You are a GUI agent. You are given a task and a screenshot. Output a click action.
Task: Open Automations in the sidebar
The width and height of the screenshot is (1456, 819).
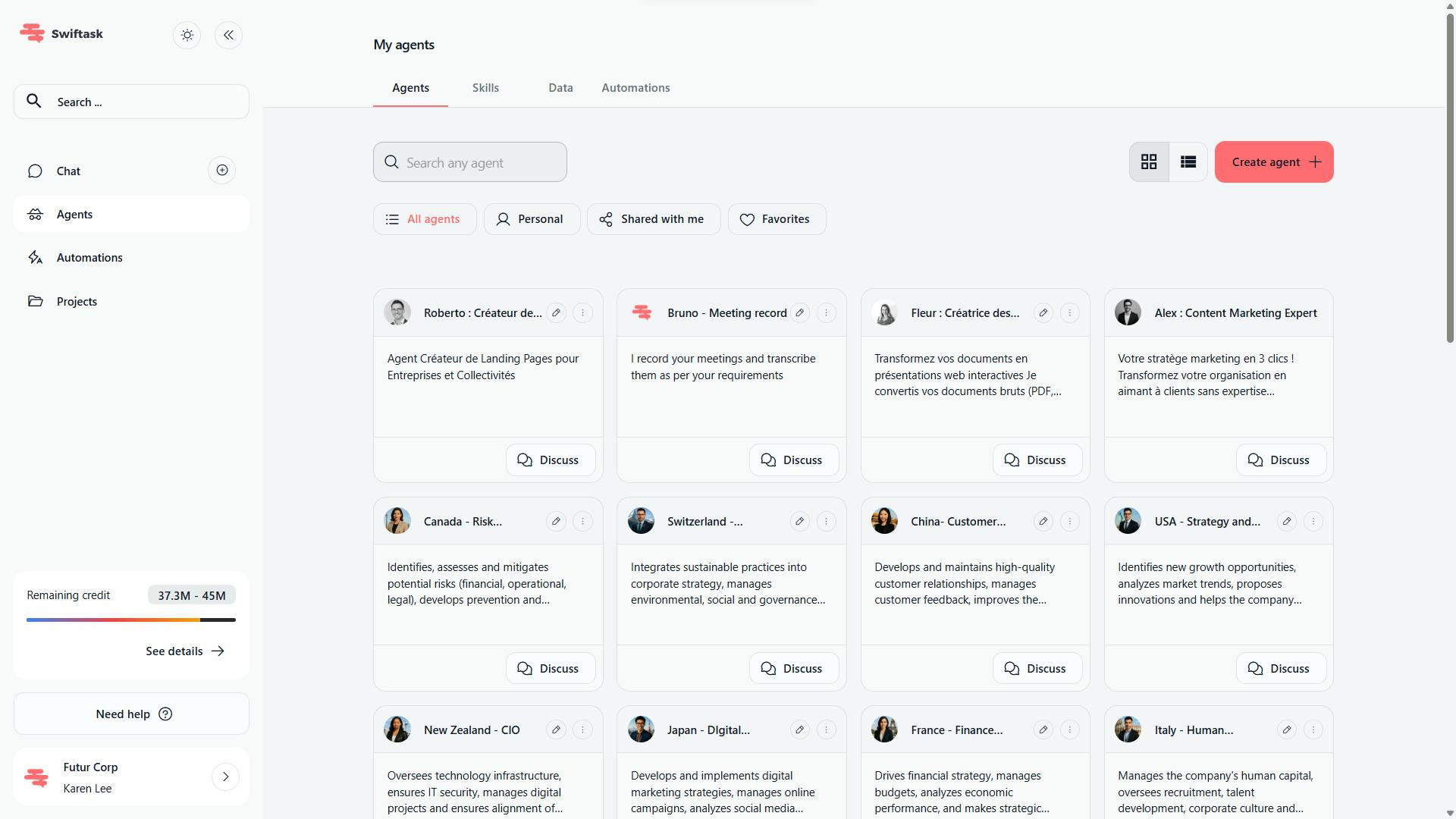[89, 258]
